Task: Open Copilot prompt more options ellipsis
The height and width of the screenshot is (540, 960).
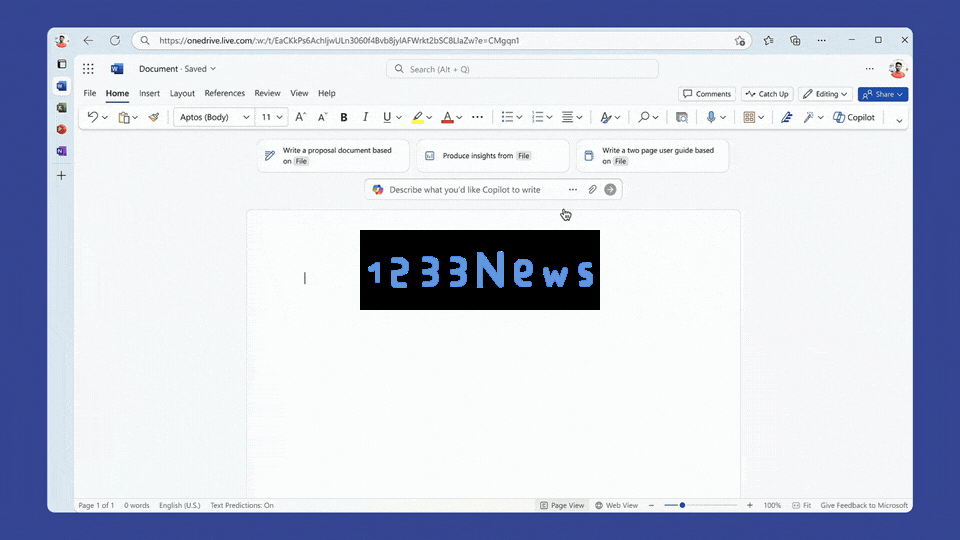Action: pos(572,190)
